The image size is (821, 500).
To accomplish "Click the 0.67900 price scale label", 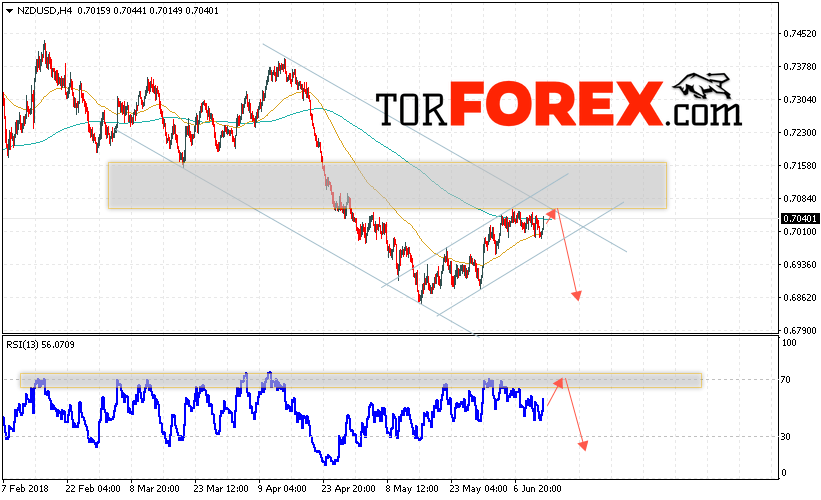I will (800, 330).
